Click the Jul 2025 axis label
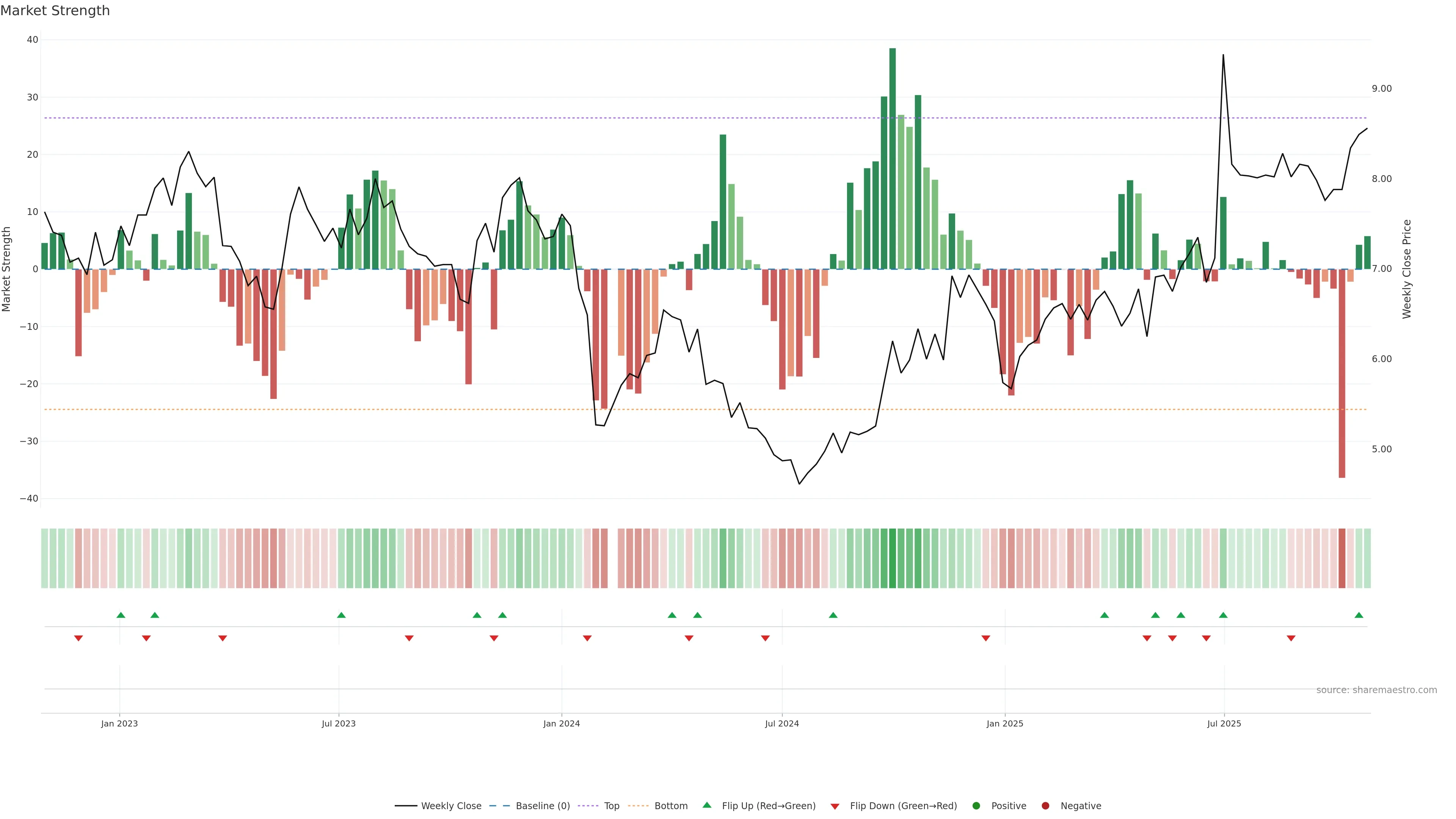 1224,723
